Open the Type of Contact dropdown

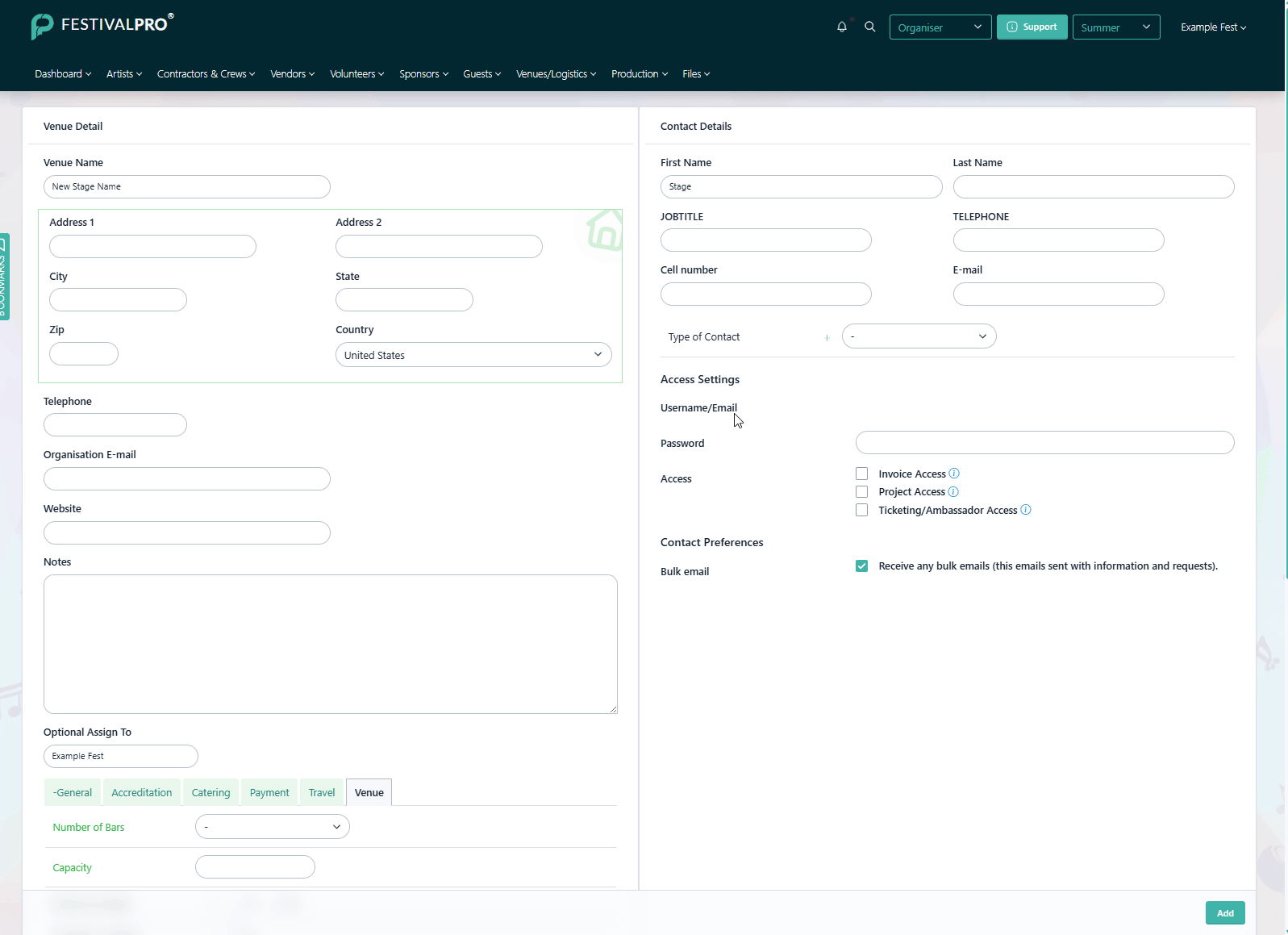pos(919,336)
